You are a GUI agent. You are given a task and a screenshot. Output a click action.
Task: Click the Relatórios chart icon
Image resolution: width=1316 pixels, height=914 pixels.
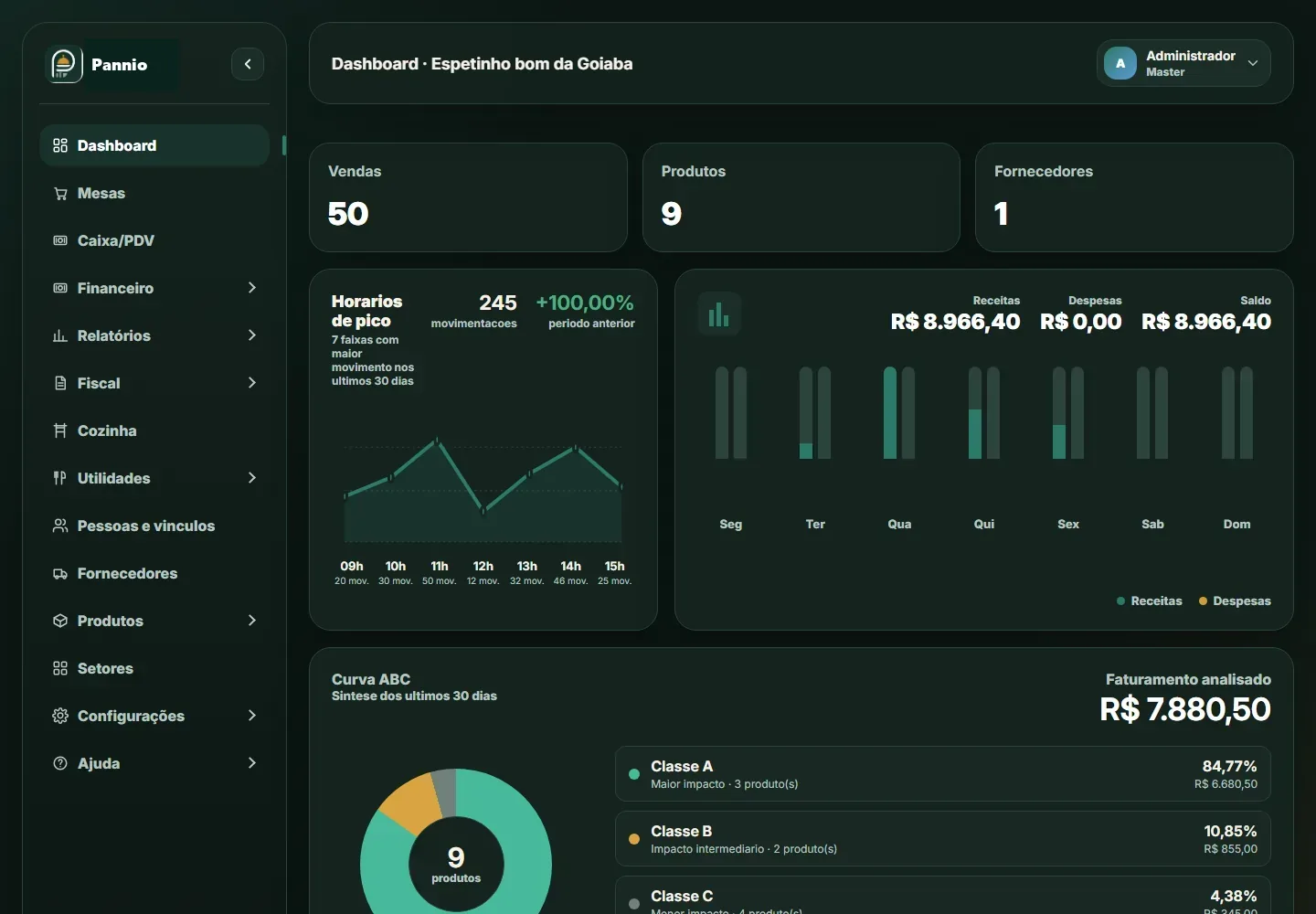coord(60,335)
